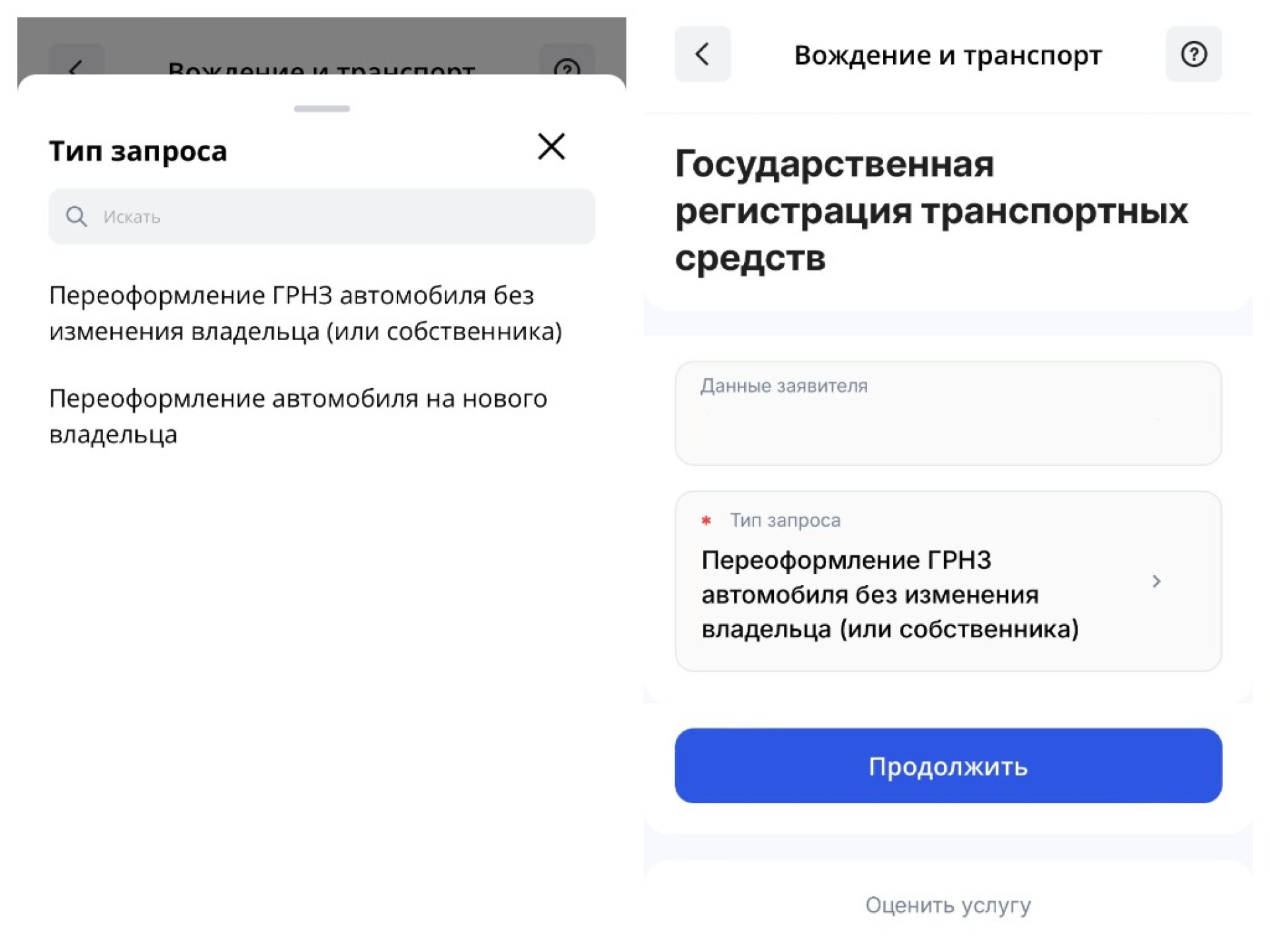Go back using the undimmed back arrow
Image resolution: width=1270 pixels, height=952 pixels.
coord(702,54)
